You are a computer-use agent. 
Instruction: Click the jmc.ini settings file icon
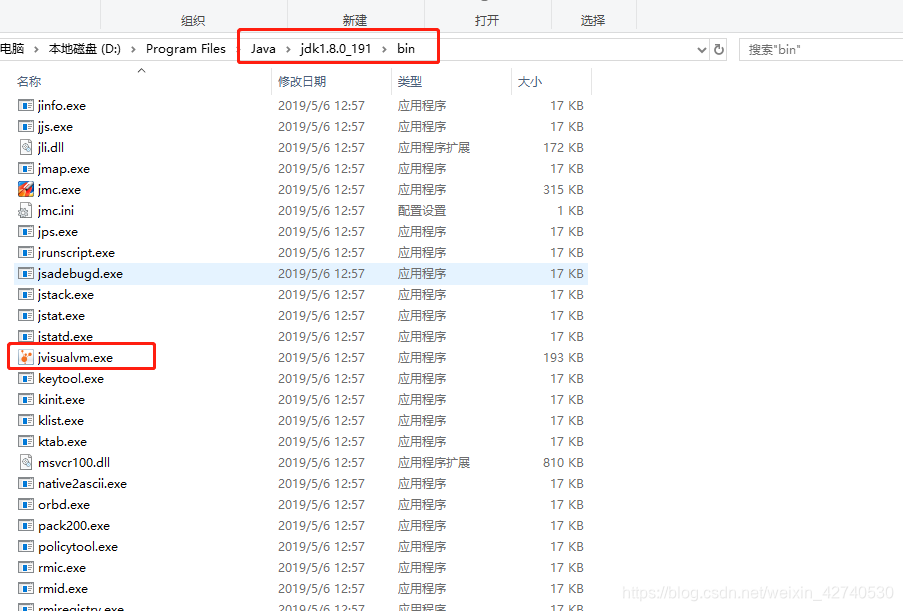point(25,211)
